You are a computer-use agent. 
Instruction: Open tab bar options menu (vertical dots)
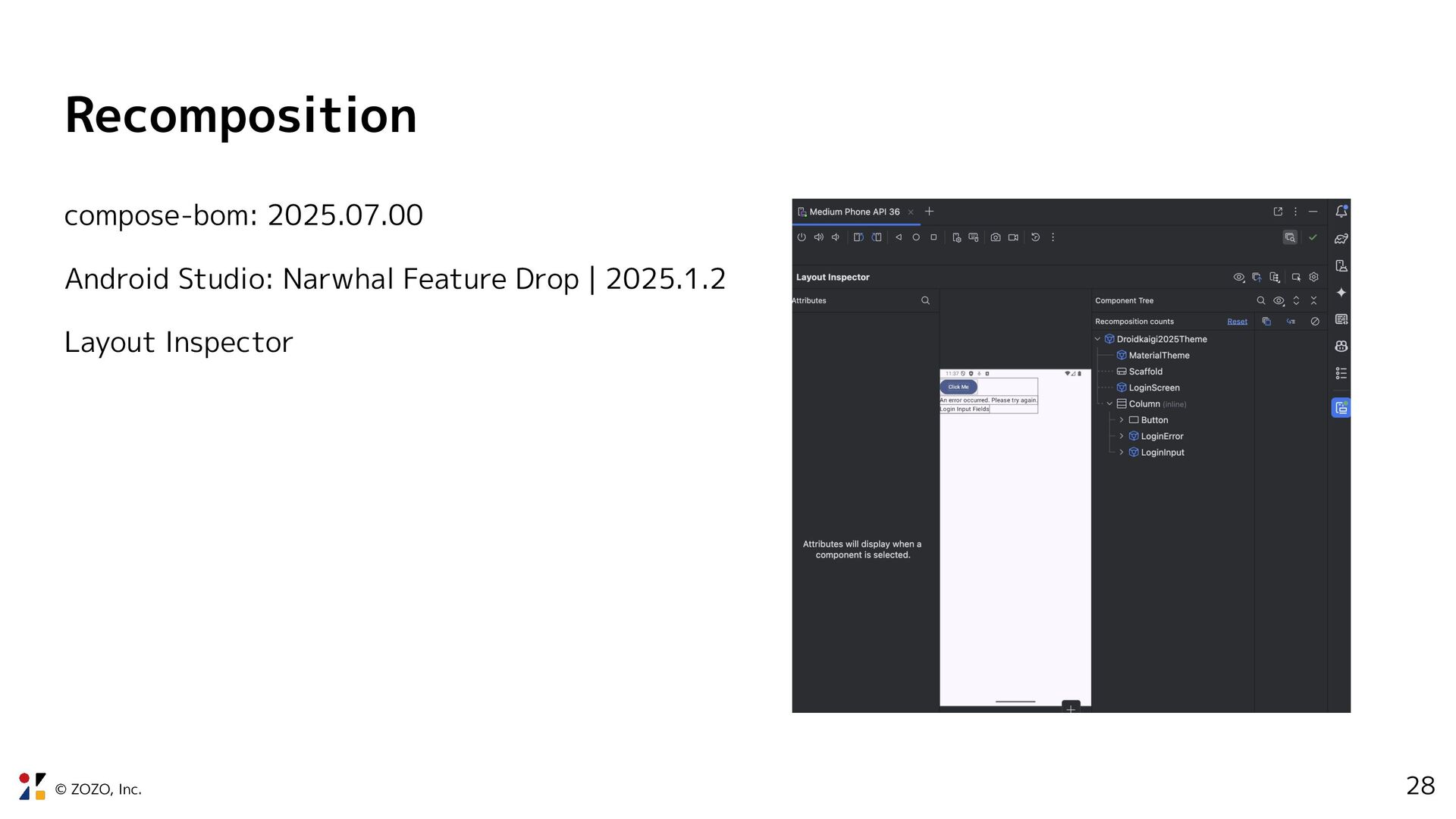click(1295, 212)
